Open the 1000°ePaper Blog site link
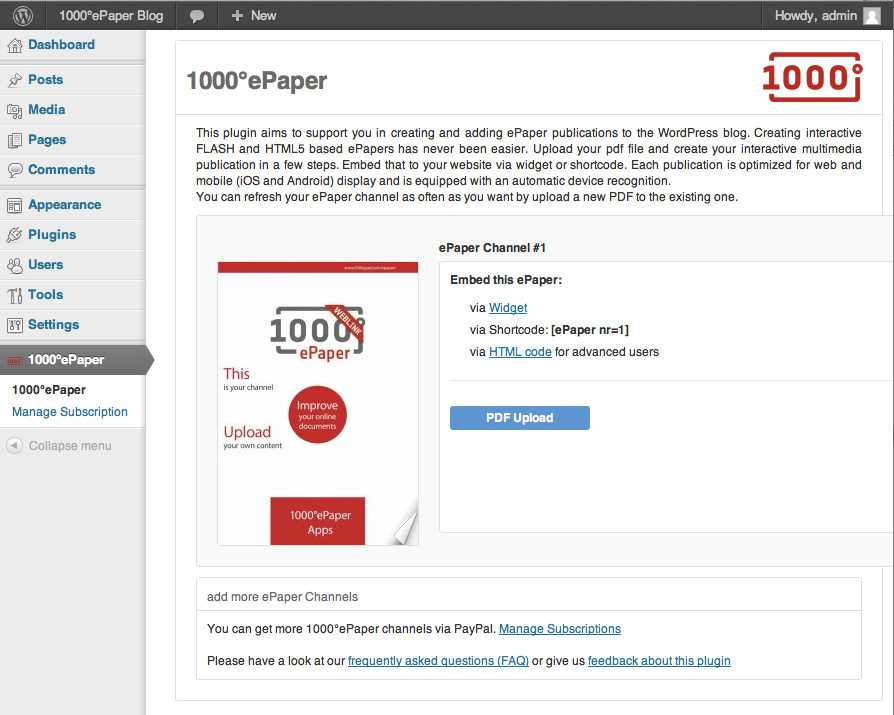894x715 pixels. tap(111, 15)
